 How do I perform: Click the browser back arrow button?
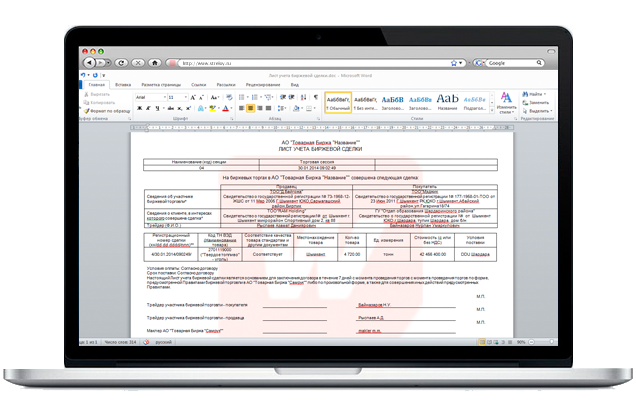click(89, 63)
